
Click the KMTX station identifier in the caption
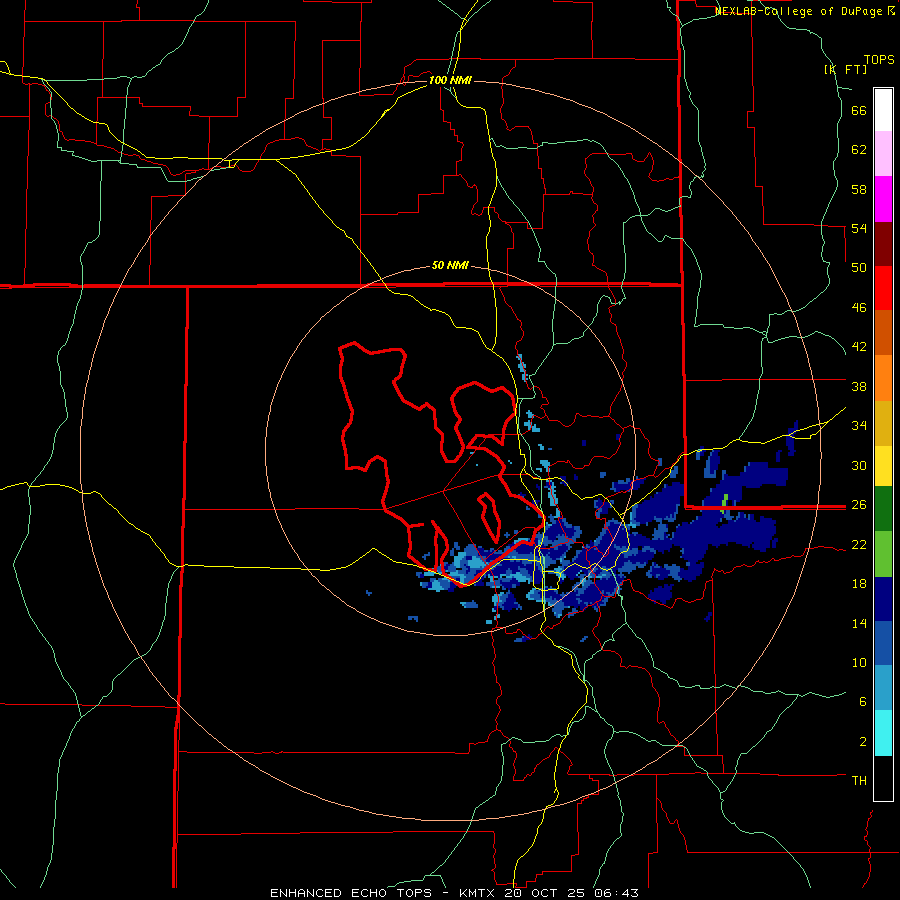pos(476,893)
